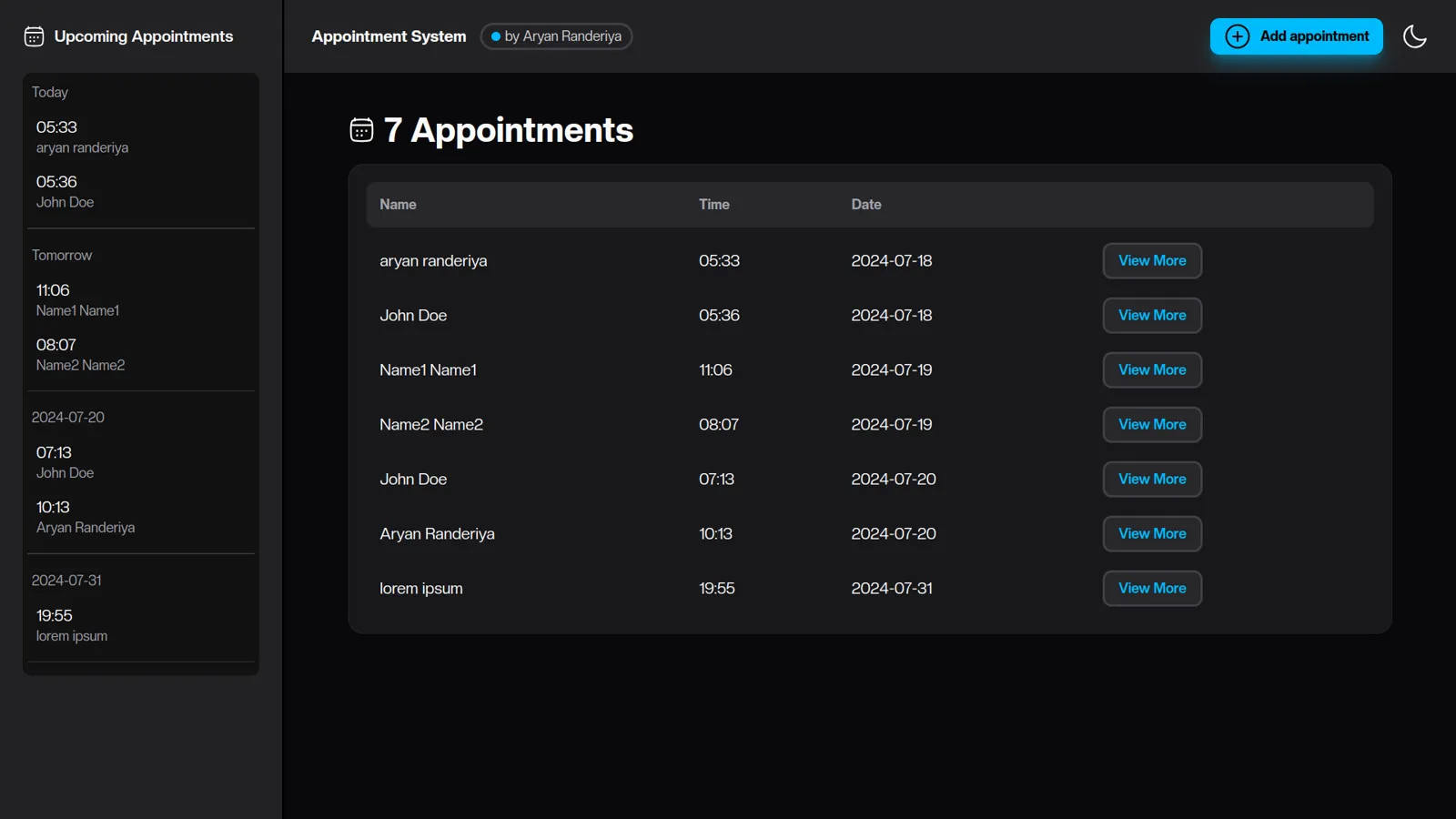The image size is (1456, 819).
Task: Click the 2024-07-19 date in Name2 Name2 row
Action: (892, 424)
